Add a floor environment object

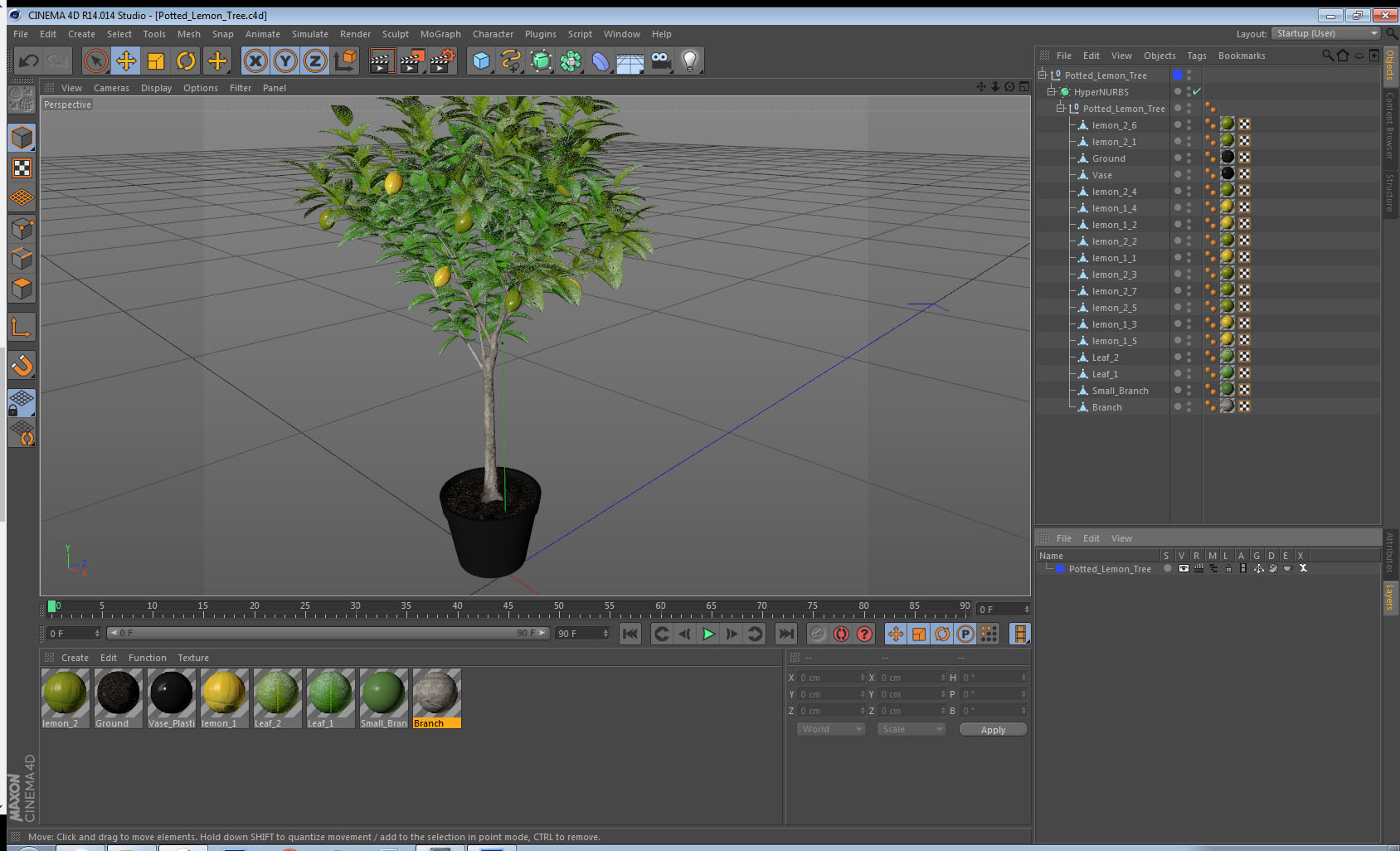[x=630, y=61]
